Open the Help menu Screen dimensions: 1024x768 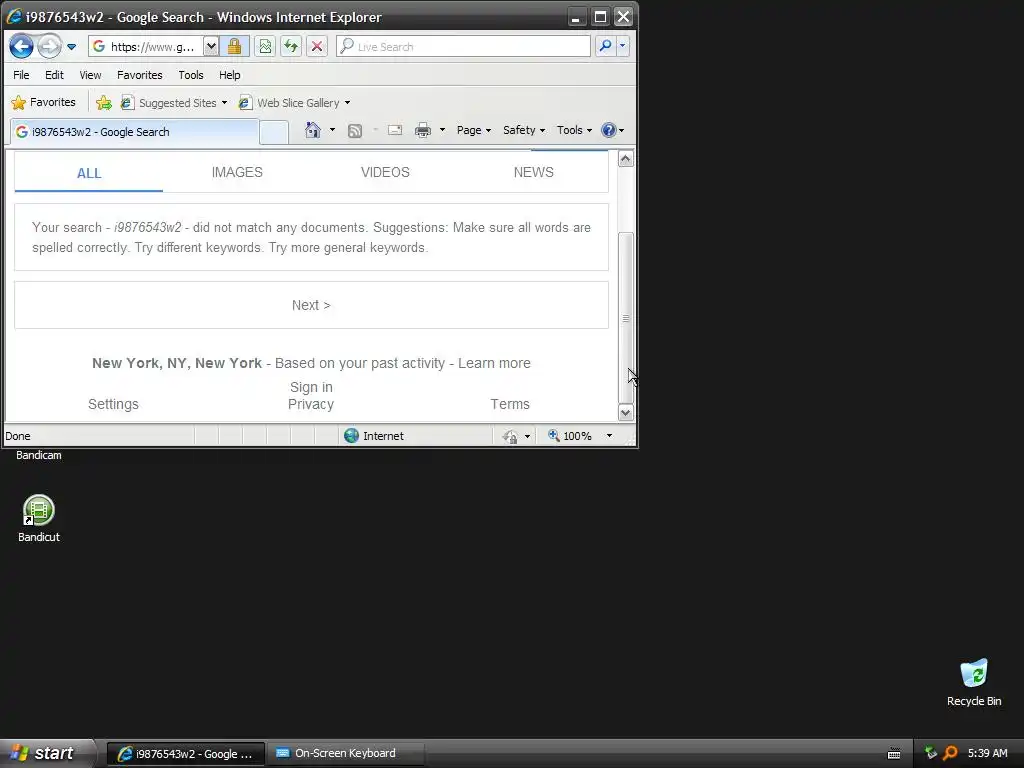click(x=229, y=75)
